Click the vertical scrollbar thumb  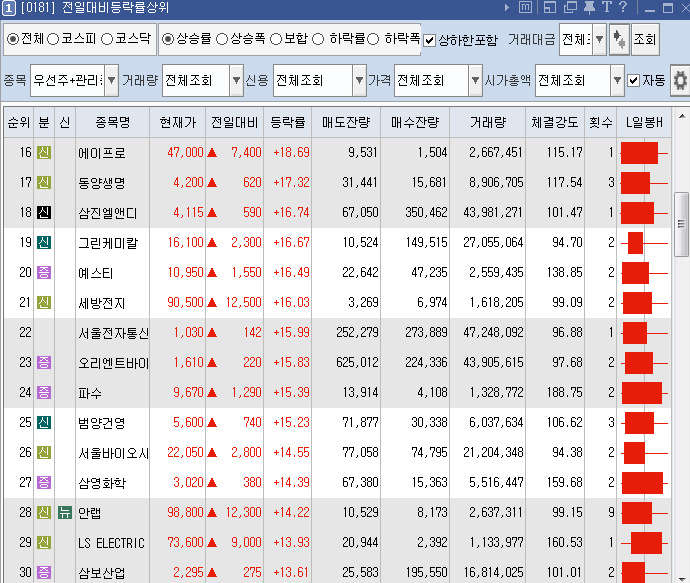682,224
